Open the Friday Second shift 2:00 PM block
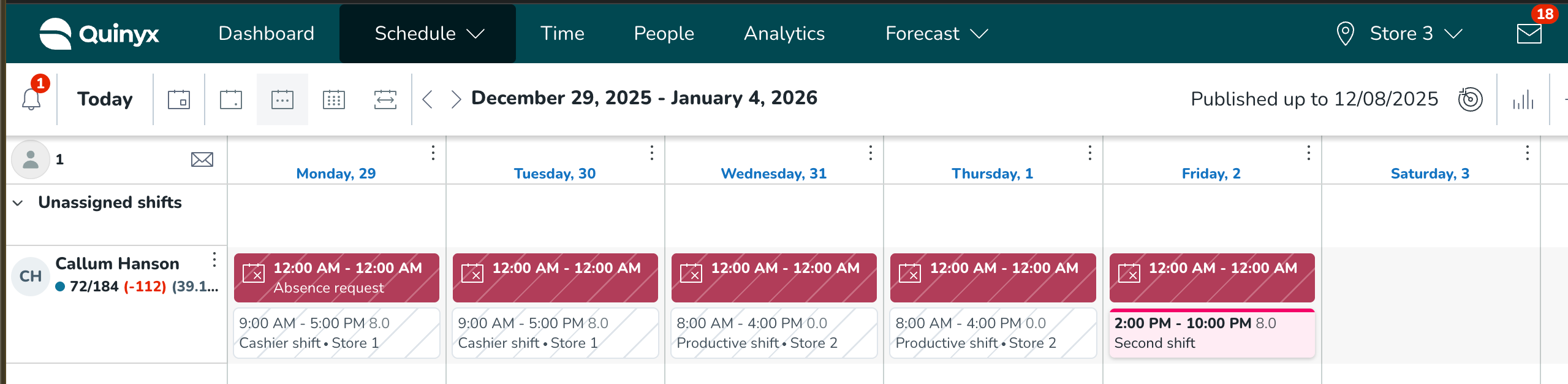1568x384 pixels. pyautogui.click(x=1211, y=334)
